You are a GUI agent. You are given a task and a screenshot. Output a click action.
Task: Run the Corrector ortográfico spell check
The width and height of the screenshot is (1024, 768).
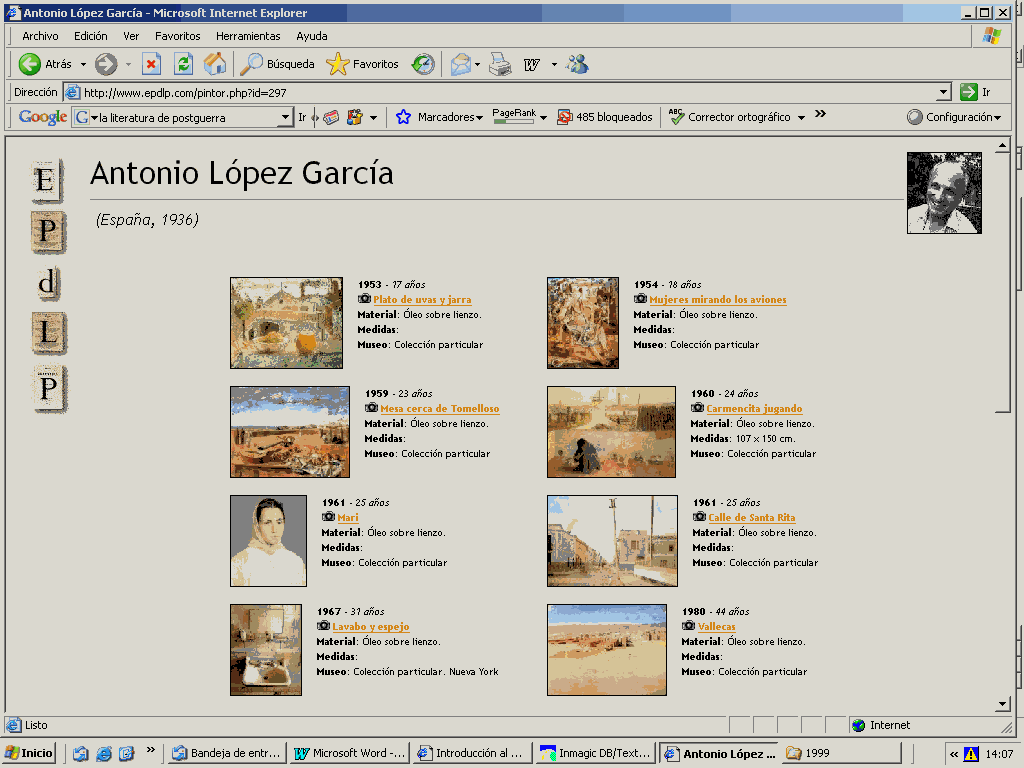click(729, 117)
